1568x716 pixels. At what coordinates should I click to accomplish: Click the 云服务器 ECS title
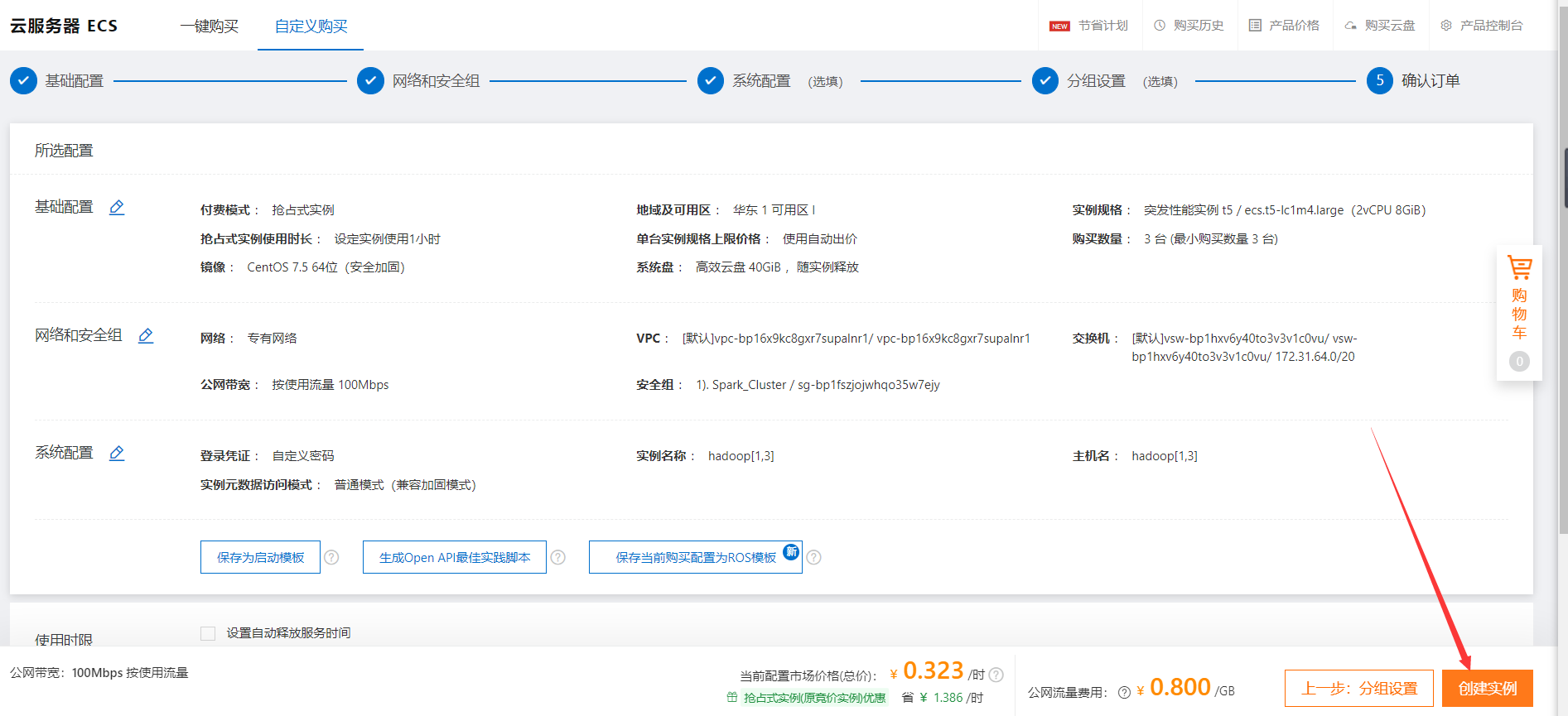[64, 26]
